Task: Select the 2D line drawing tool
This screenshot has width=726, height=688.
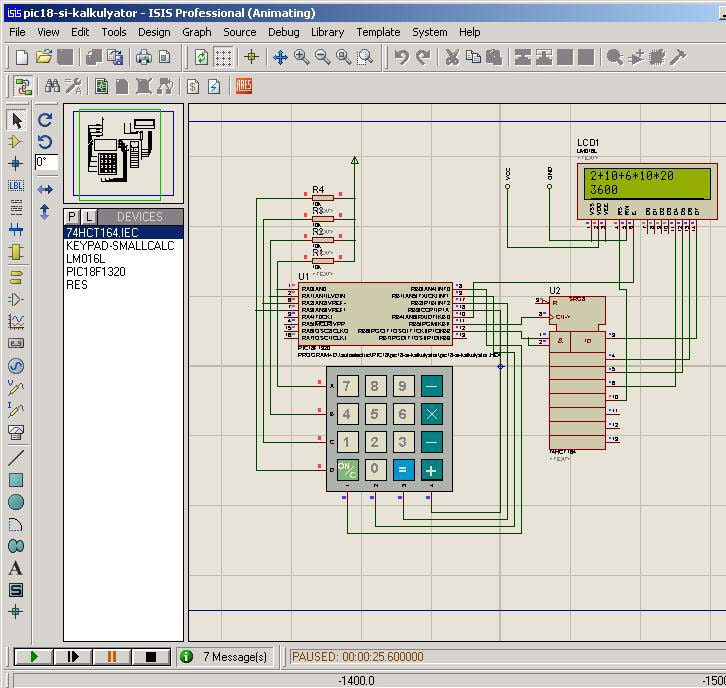Action: click(16, 458)
